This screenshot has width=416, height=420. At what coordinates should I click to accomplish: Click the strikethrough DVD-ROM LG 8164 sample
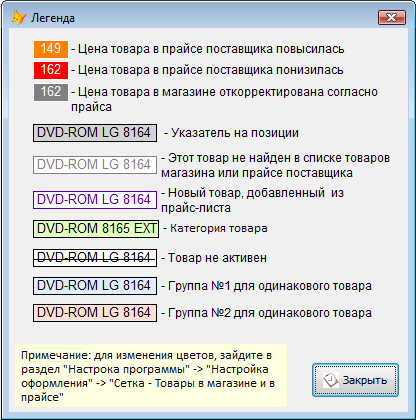[95, 258]
